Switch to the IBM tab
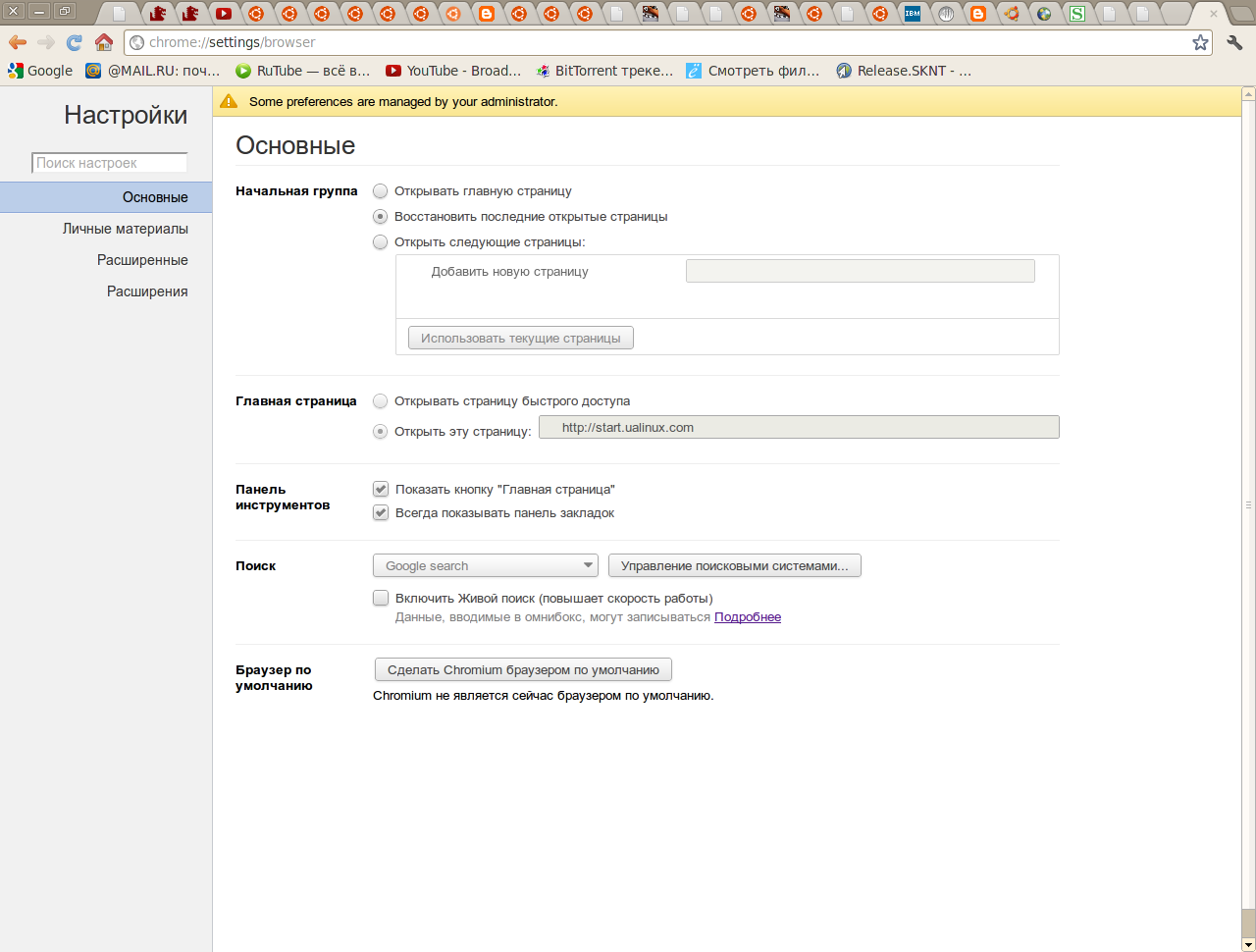The height and width of the screenshot is (952, 1256). [913, 14]
